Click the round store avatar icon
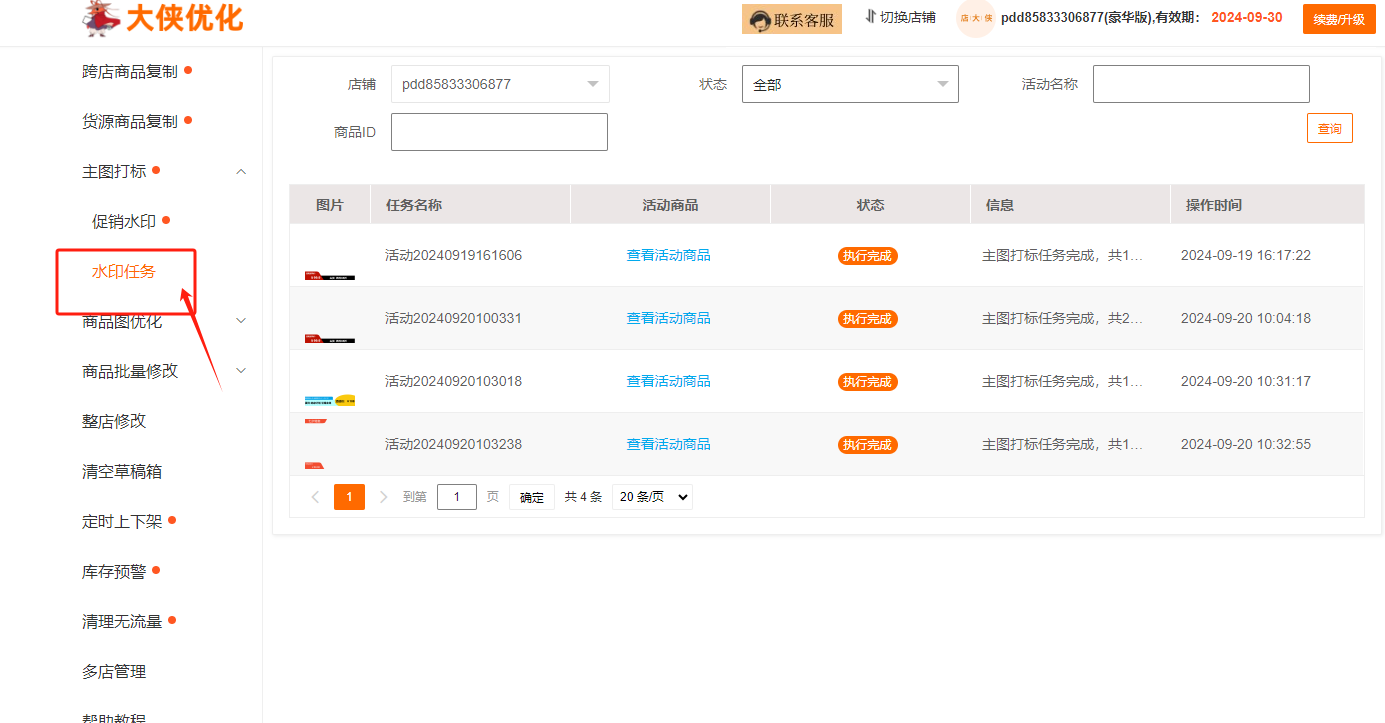 click(x=976, y=18)
